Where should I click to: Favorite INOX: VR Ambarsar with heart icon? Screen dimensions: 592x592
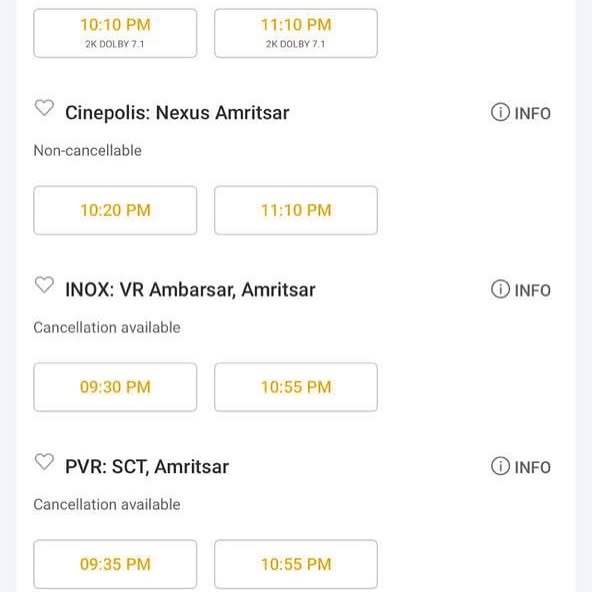click(x=44, y=285)
